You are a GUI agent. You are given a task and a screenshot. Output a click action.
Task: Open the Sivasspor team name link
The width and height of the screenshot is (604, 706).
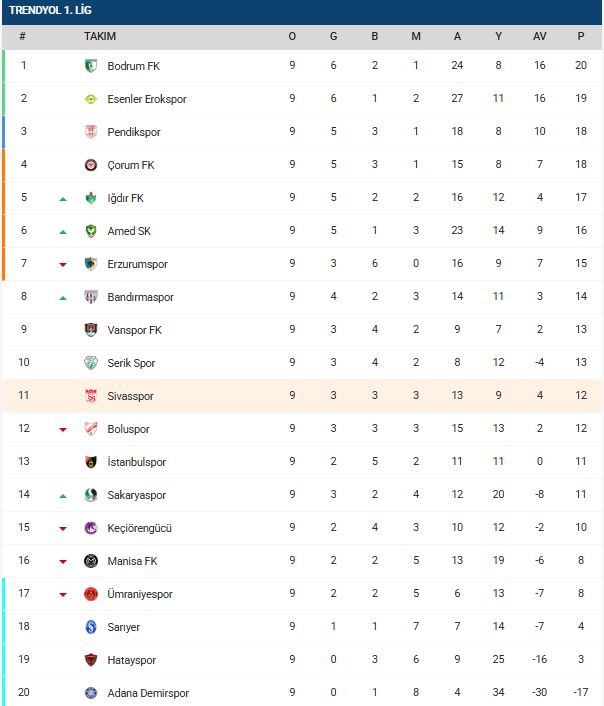132,396
